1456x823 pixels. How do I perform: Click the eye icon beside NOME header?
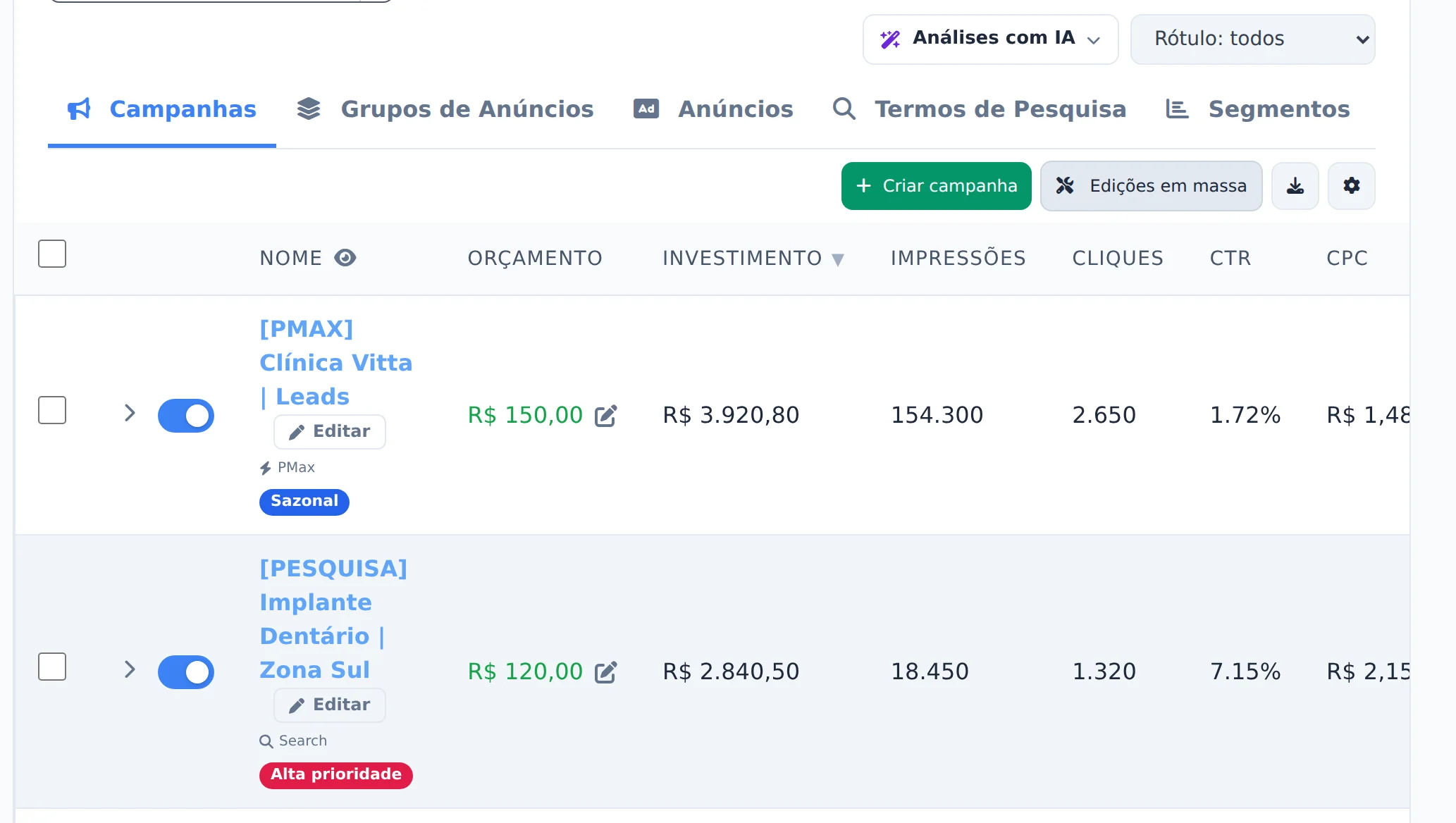click(x=345, y=258)
